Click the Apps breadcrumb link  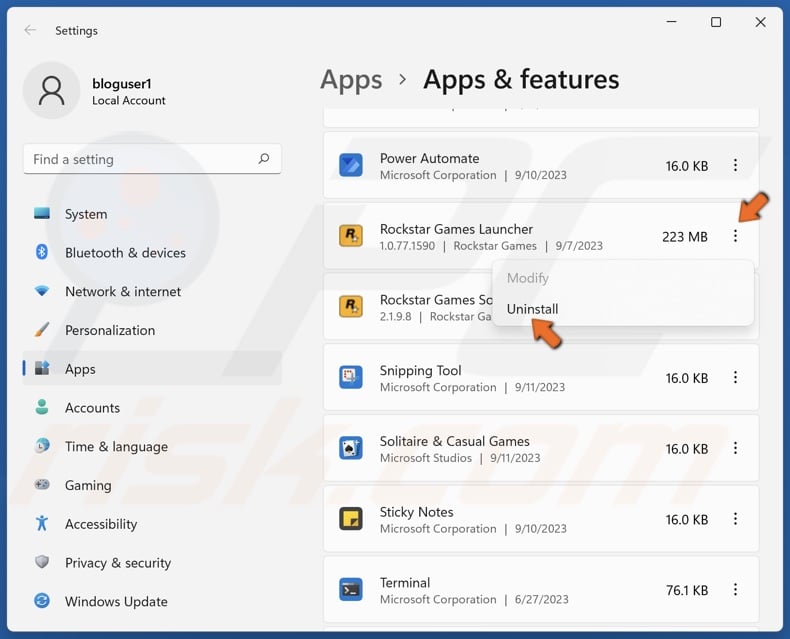click(x=351, y=80)
